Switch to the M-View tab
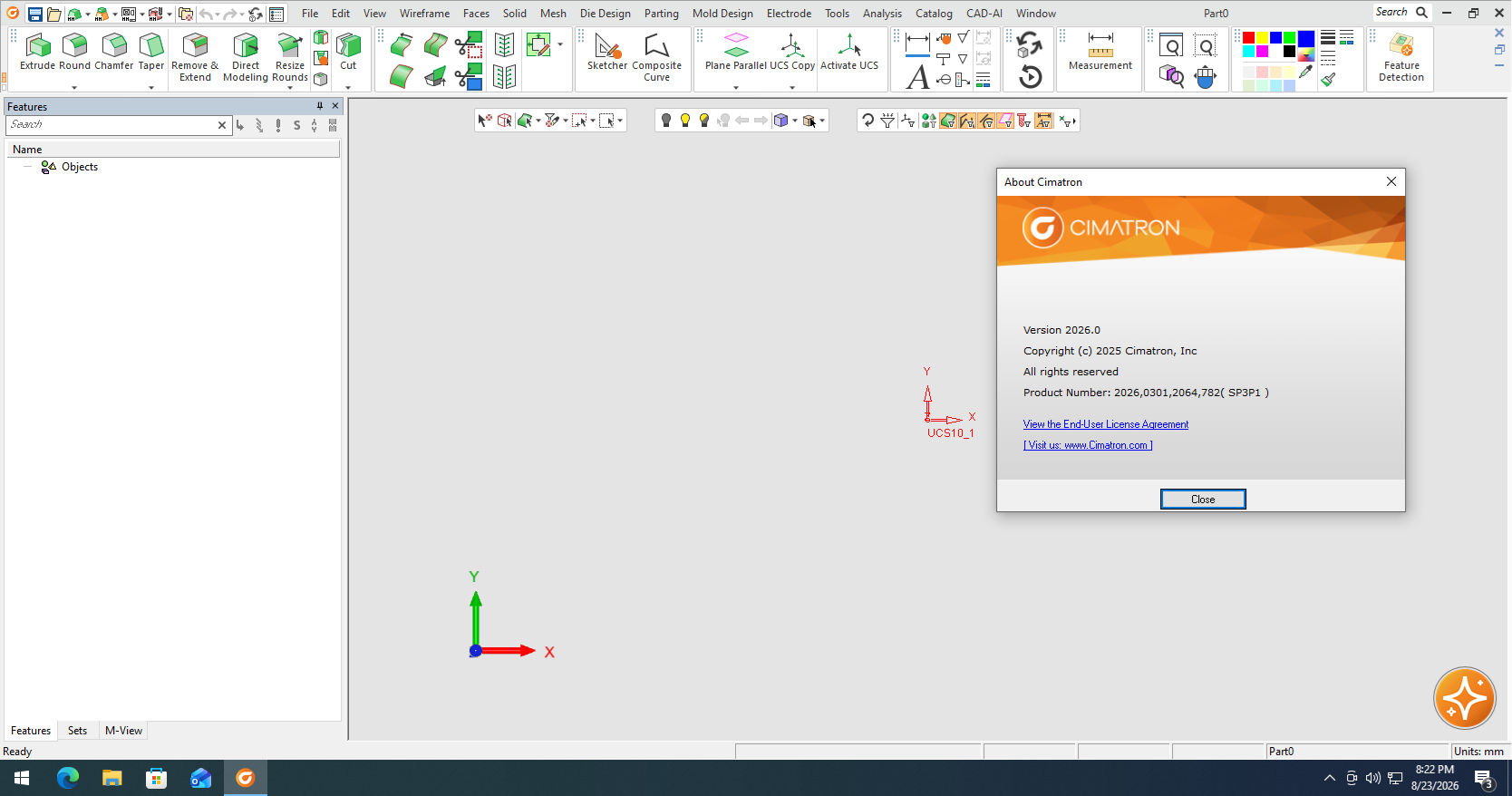 (x=123, y=731)
